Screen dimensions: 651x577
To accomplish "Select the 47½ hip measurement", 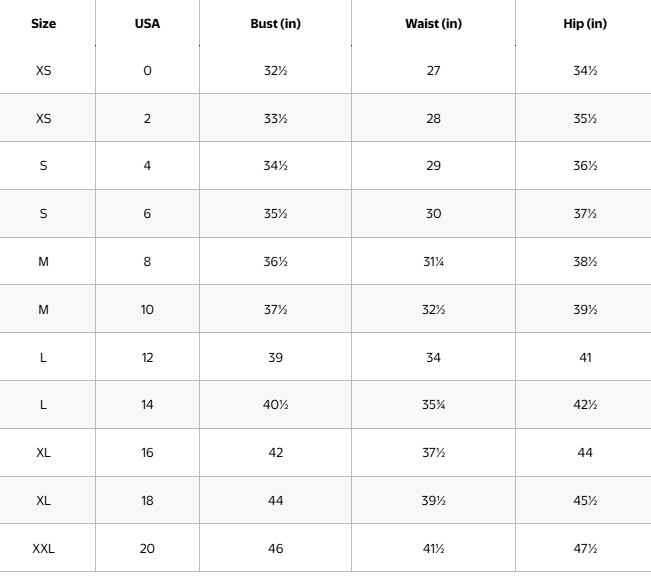I will (x=585, y=549).
